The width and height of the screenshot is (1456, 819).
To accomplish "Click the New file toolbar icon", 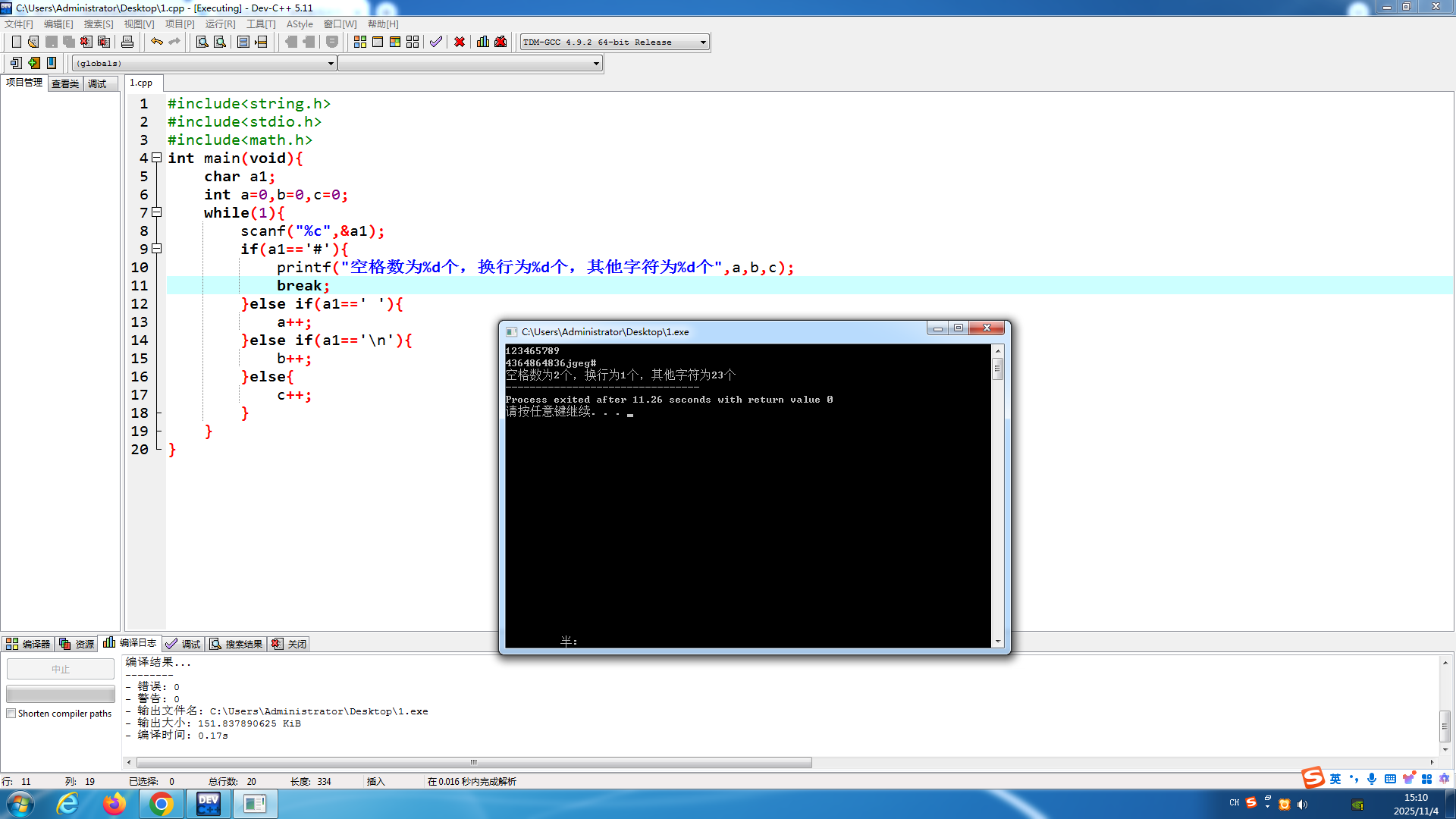I will click(16, 42).
